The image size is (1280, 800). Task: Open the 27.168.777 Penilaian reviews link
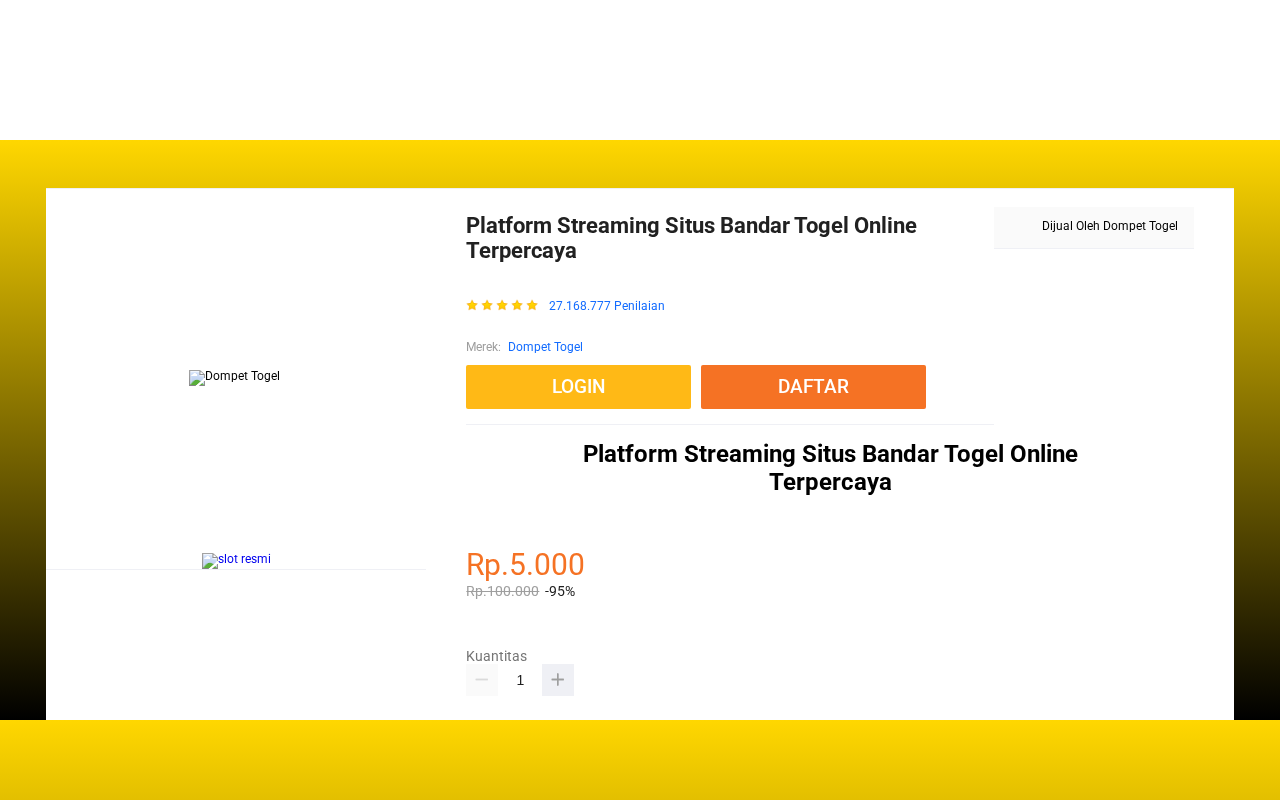coord(606,306)
